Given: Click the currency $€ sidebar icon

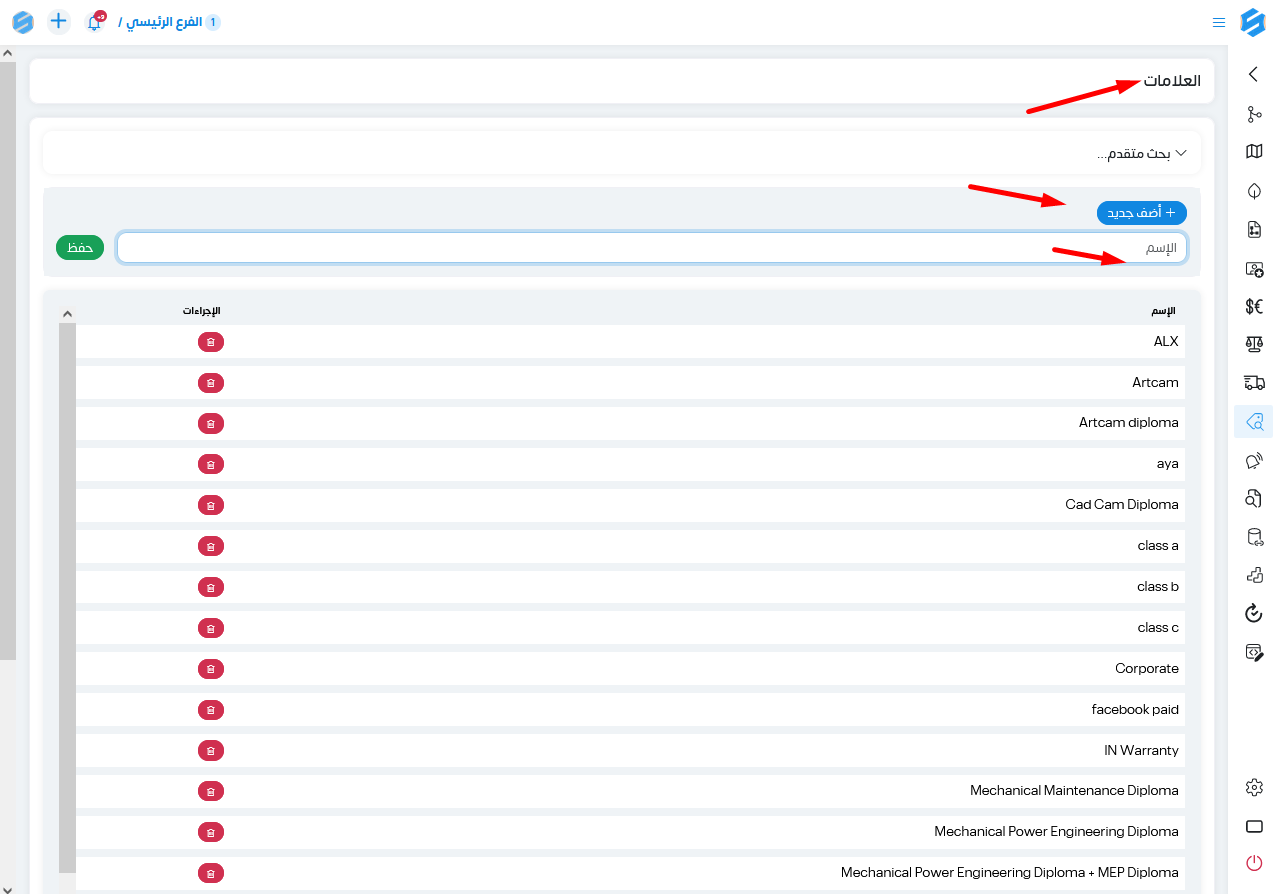Looking at the screenshot, I should [x=1254, y=306].
